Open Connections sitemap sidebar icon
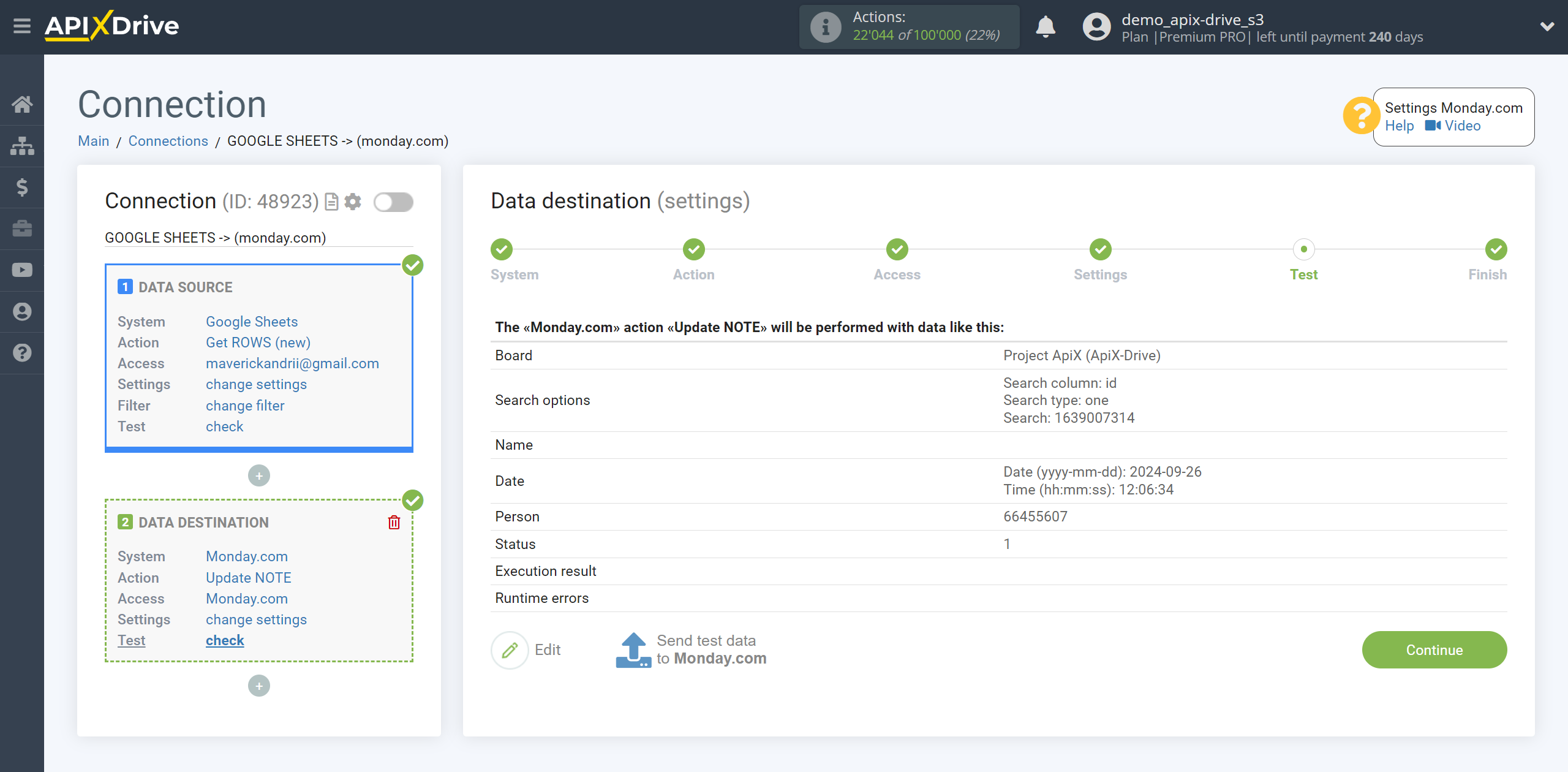 [22, 146]
